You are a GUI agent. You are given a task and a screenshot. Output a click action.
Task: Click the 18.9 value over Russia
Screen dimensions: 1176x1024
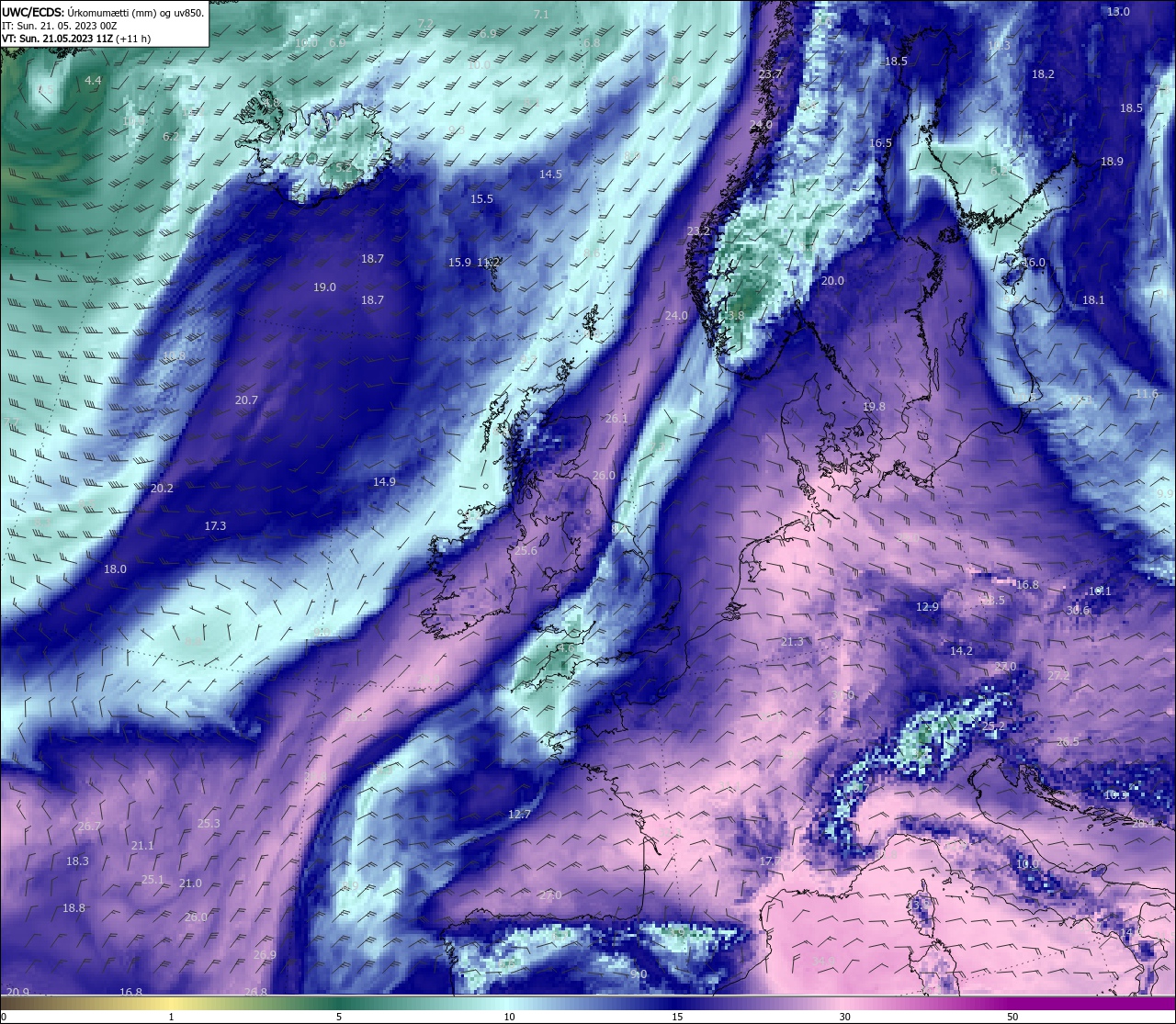(1112, 162)
